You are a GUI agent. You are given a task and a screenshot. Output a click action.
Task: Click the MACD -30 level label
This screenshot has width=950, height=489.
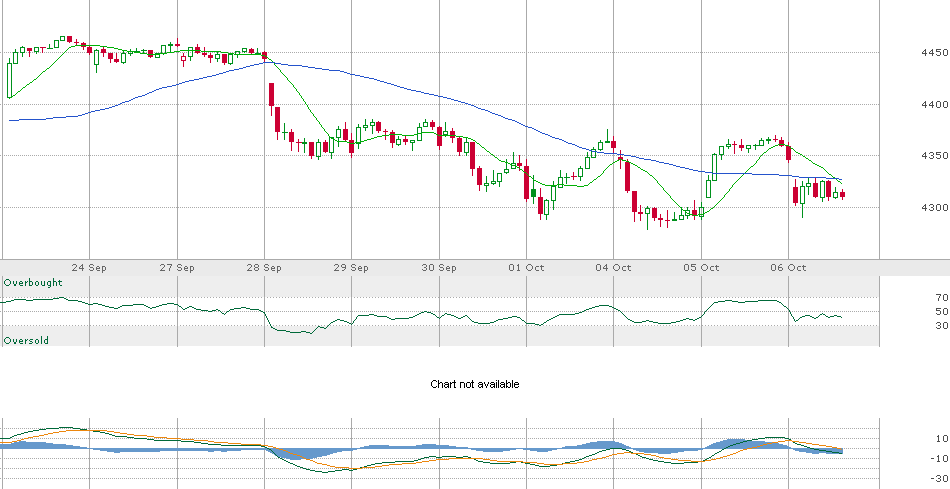(x=938, y=479)
